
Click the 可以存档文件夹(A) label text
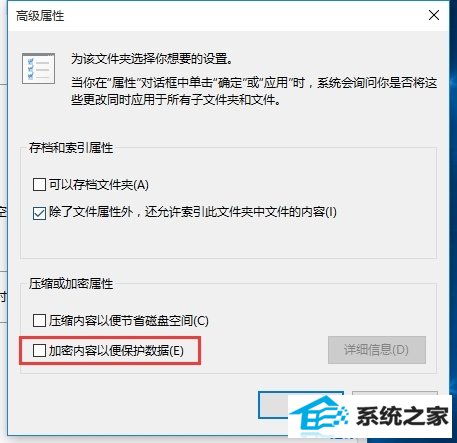pos(99,184)
